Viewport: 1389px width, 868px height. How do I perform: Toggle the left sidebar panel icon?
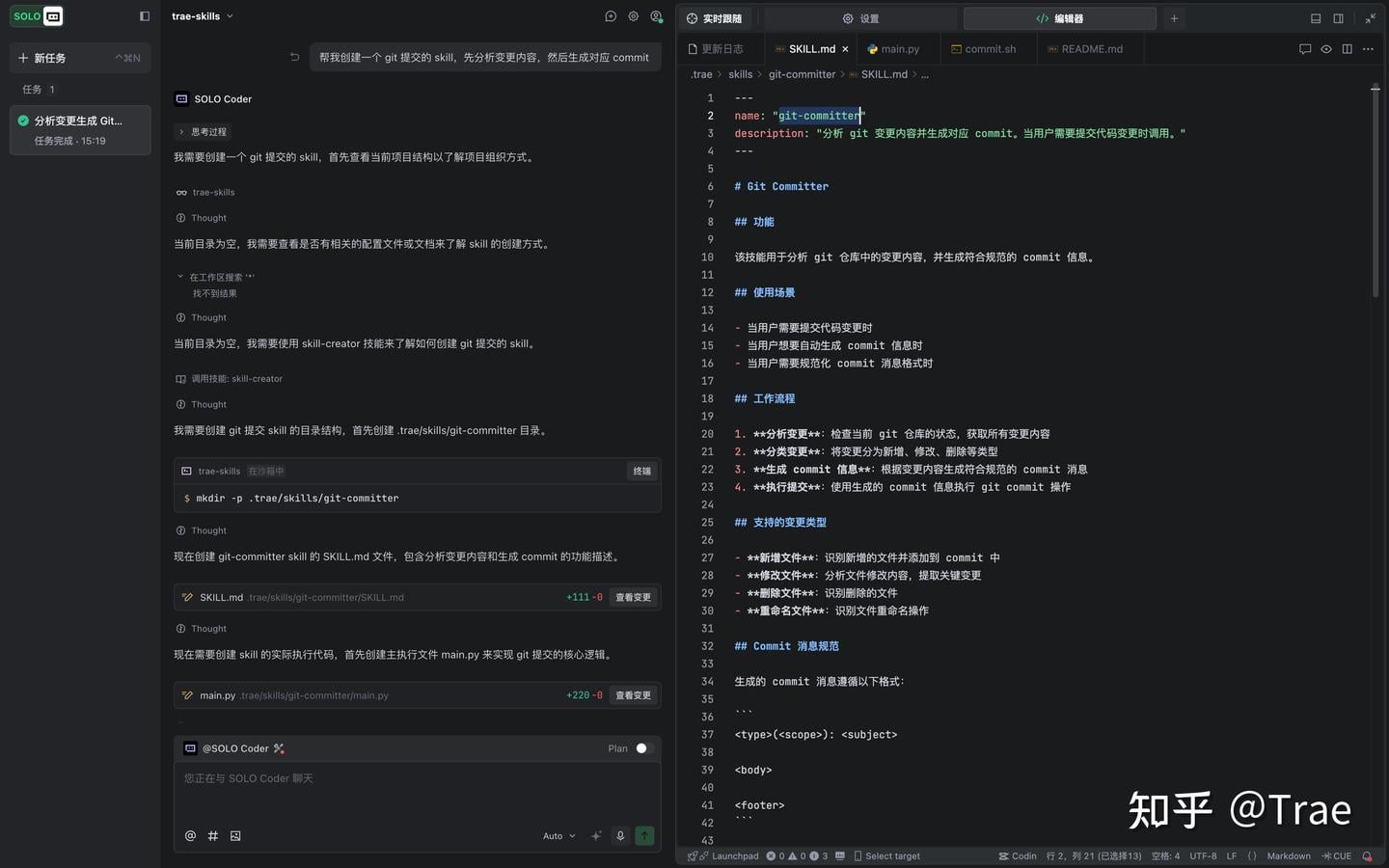pyautogui.click(x=145, y=16)
